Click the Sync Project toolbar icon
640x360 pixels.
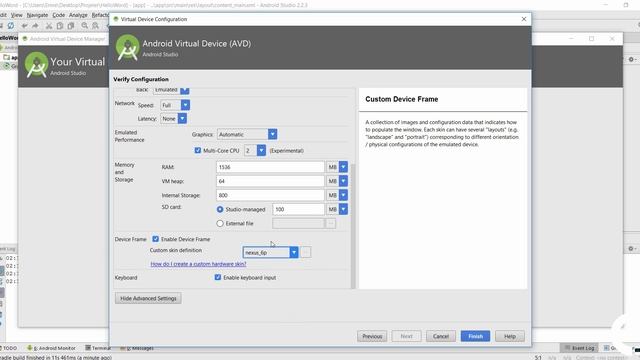click(11, 26)
